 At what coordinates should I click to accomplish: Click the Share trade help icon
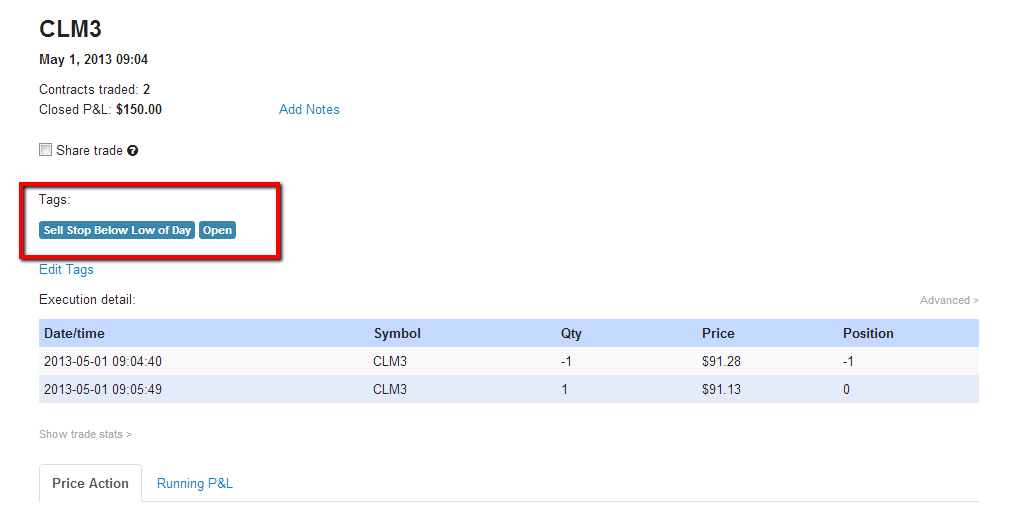(x=132, y=151)
